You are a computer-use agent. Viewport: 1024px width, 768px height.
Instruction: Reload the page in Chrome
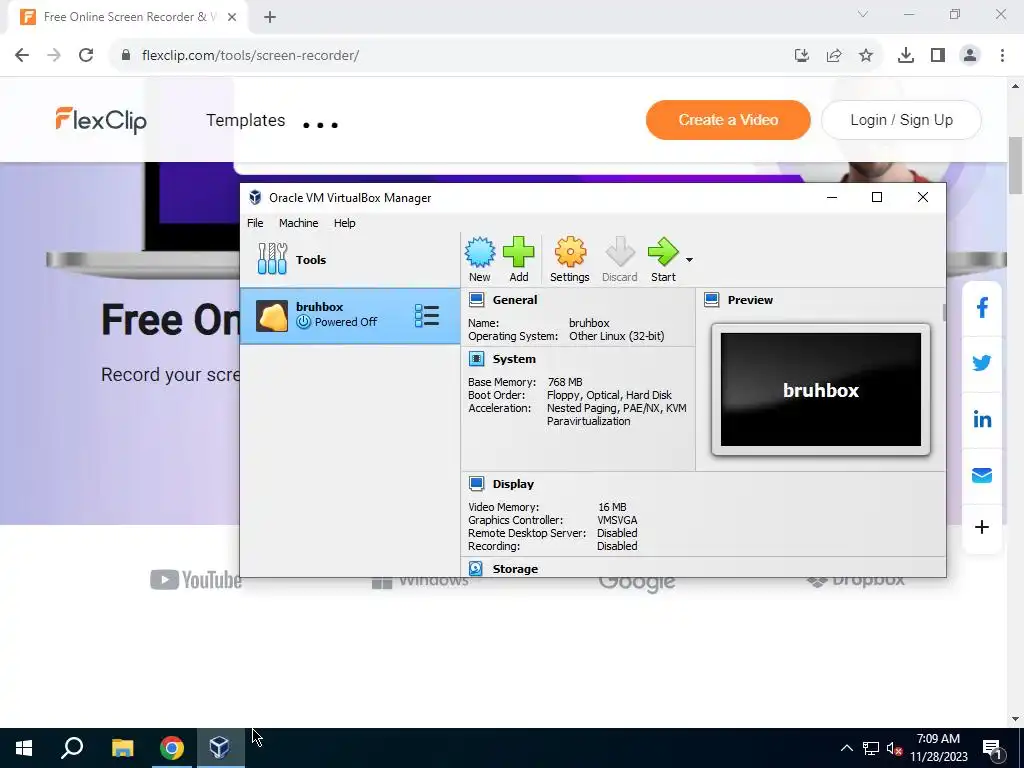pyautogui.click(x=86, y=56)
